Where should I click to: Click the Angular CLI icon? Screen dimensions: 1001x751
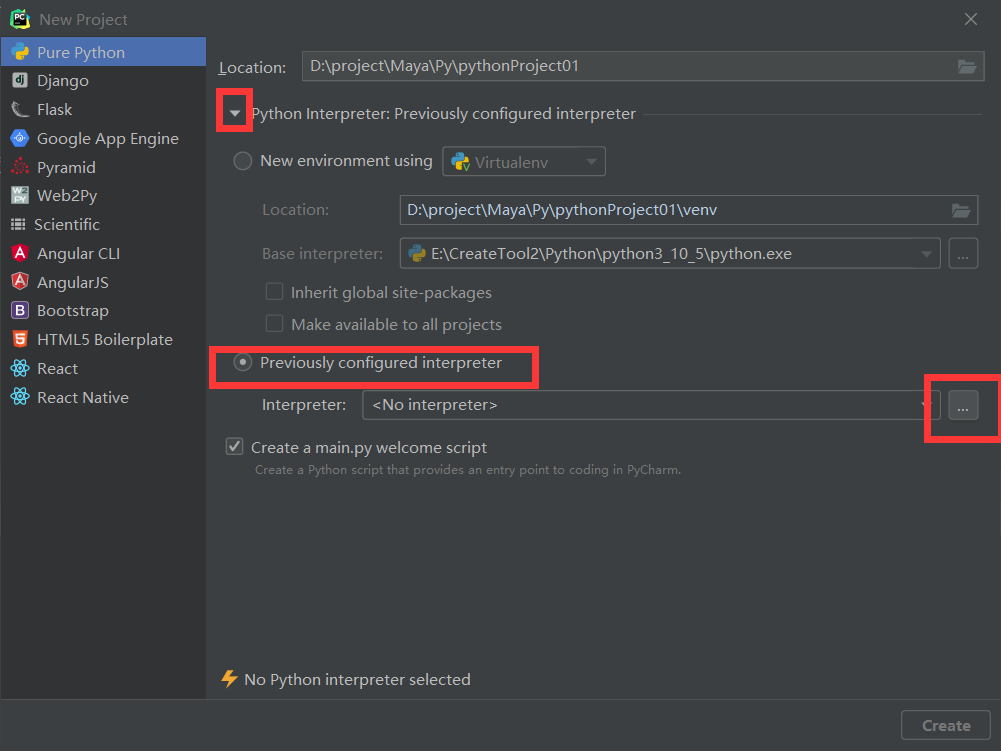tap(19, 254)
